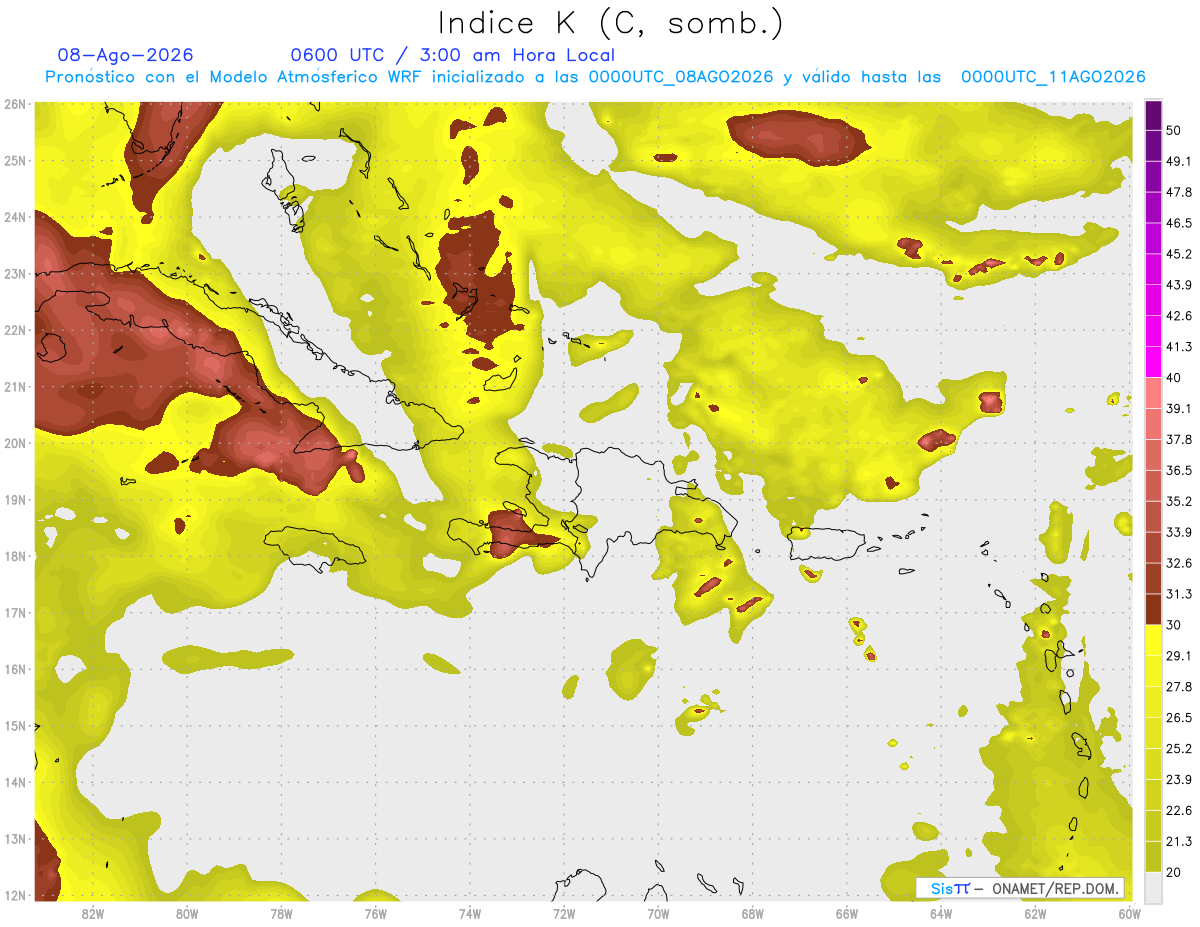
Task: Click the colorbar value '30'
Action: tap(1174, 625)
